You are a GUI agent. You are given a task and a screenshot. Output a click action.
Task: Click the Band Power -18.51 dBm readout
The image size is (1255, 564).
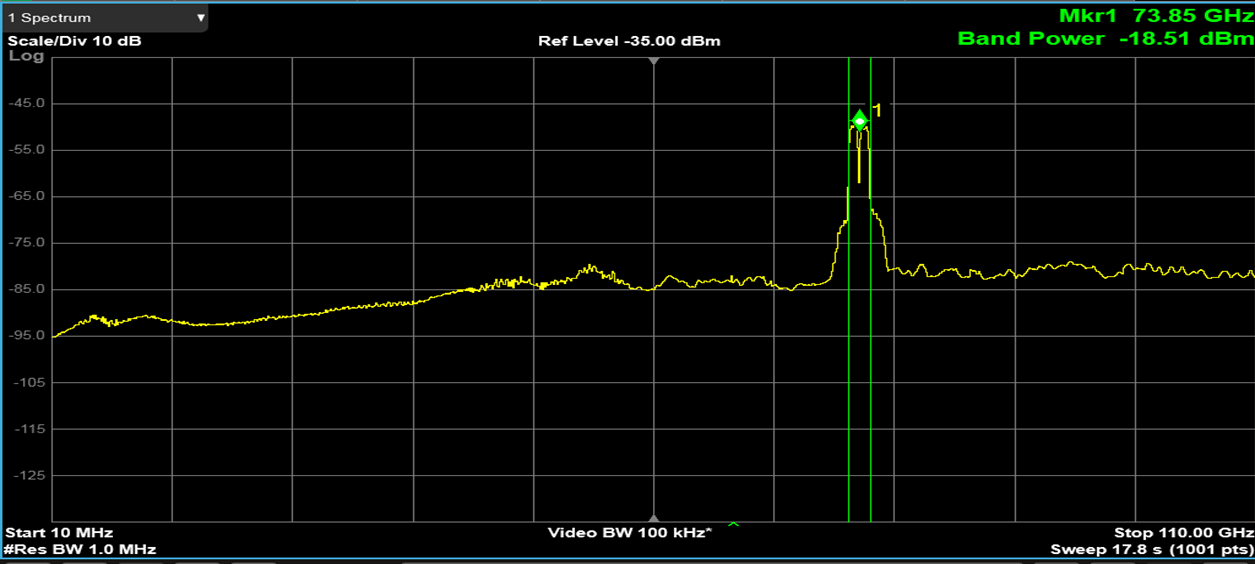pyautogui.click(x=1104, y=39)
